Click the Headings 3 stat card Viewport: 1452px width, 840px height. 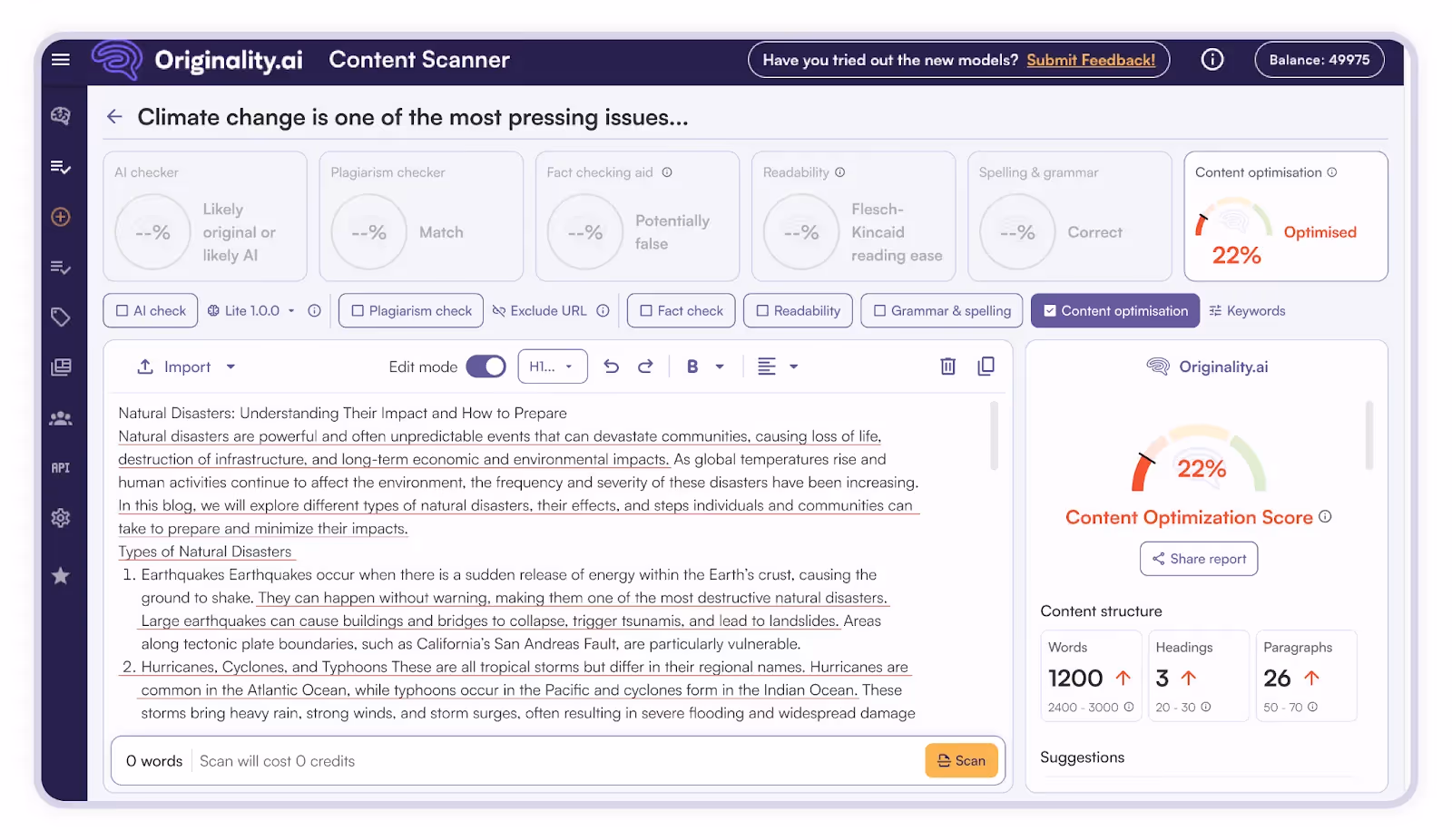[x=1199, y=676]
